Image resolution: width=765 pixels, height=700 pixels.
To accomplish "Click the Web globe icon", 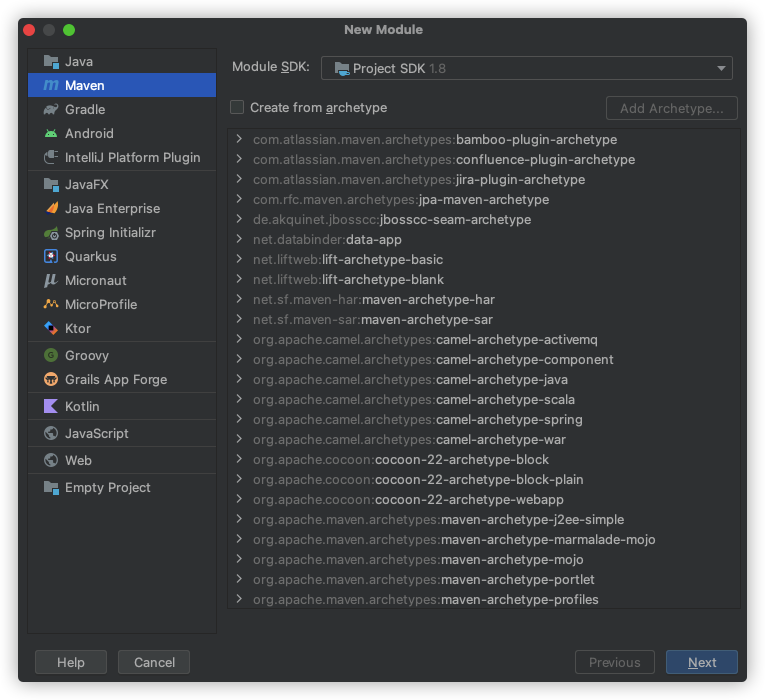I will click(51, 460).
